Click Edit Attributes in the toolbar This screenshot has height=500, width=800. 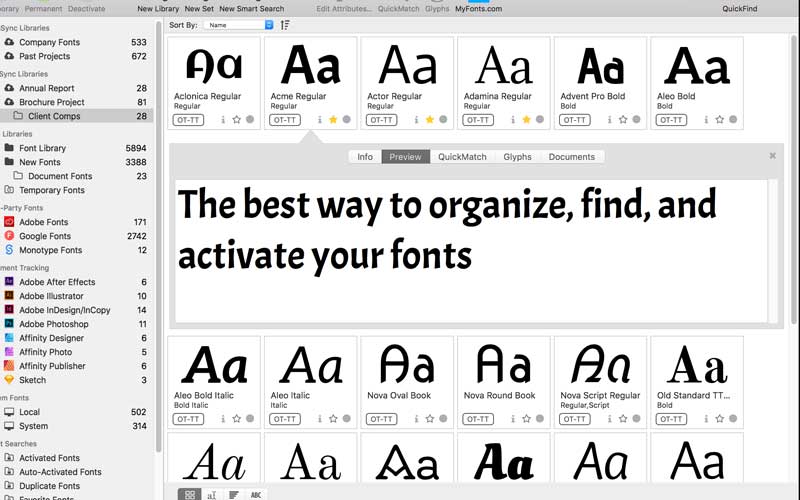point(344,9)
